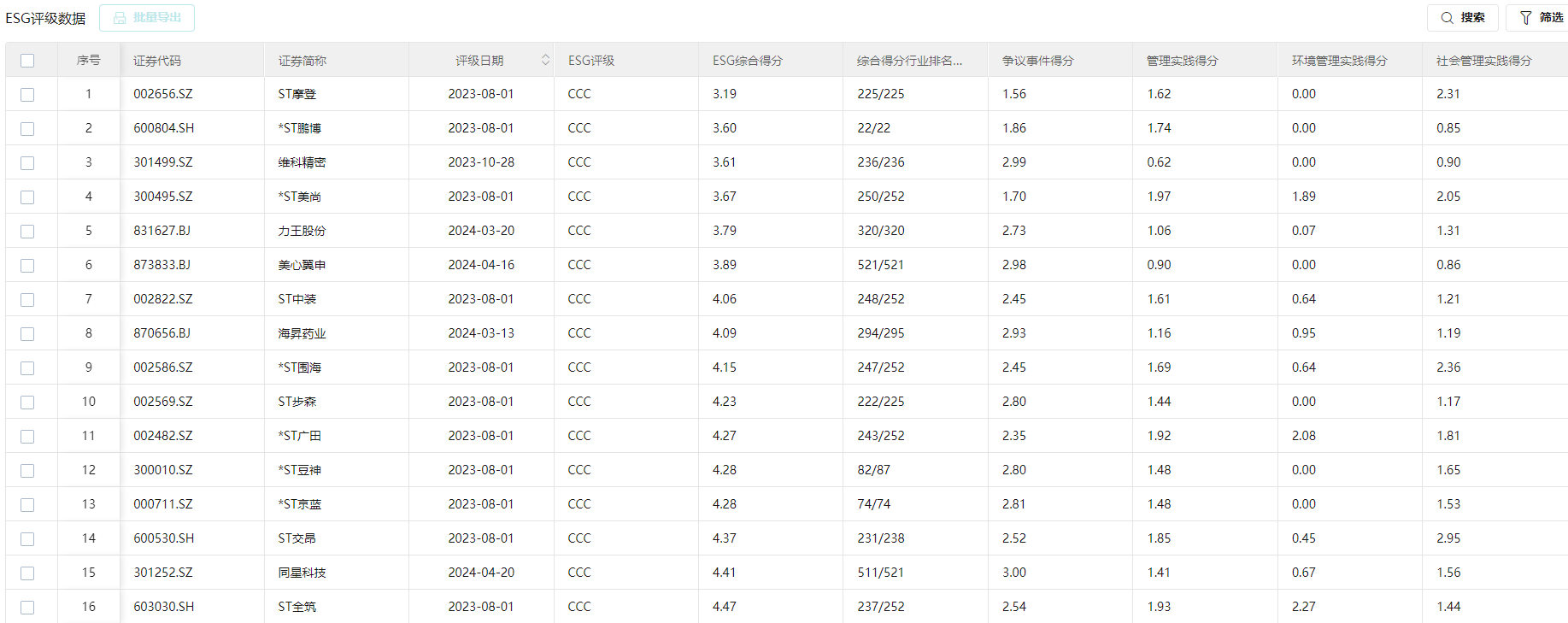Image resolution: width=1568 pixels, height=623 pixels.
Task: Click the funnel filter icon
Action: (x=1525, y=18)
